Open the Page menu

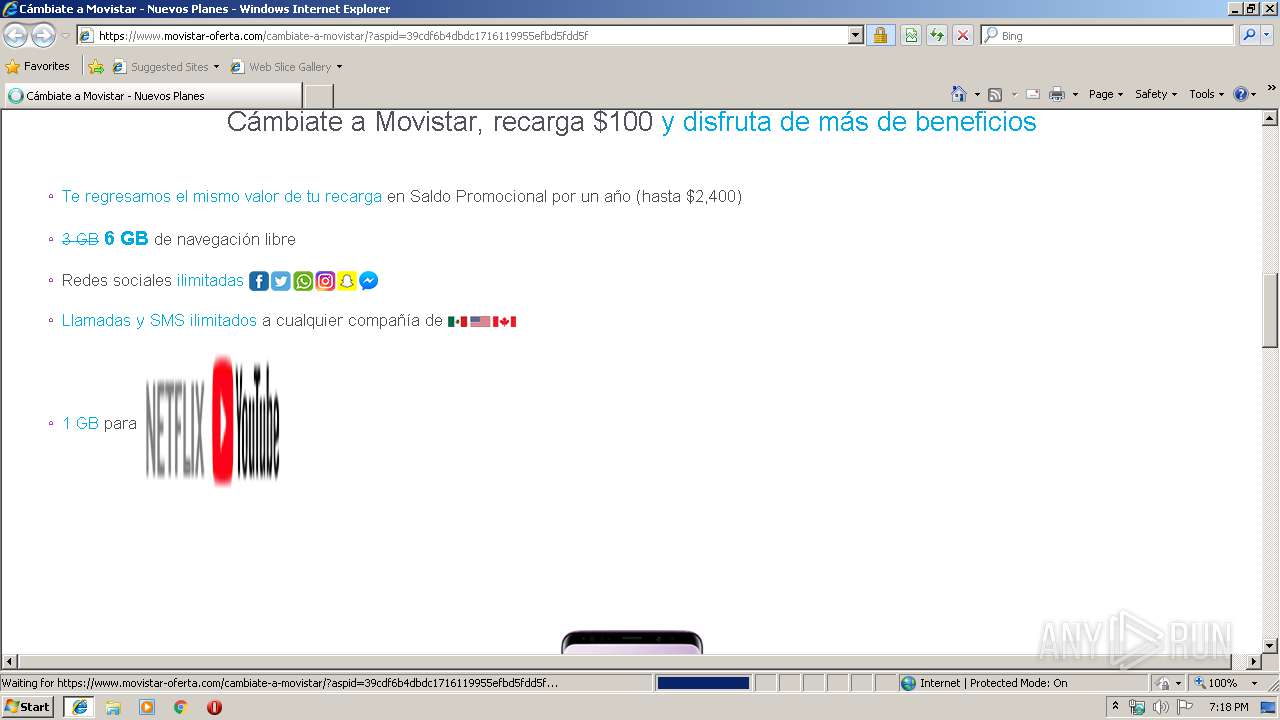(1106, 94)
